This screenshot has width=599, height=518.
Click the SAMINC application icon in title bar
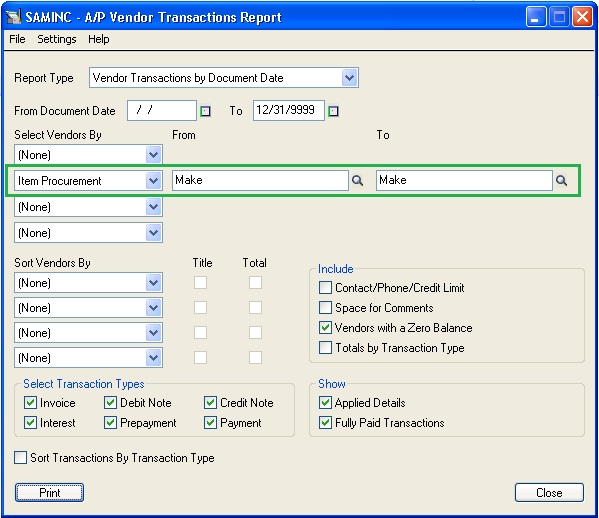pos(14,17)
